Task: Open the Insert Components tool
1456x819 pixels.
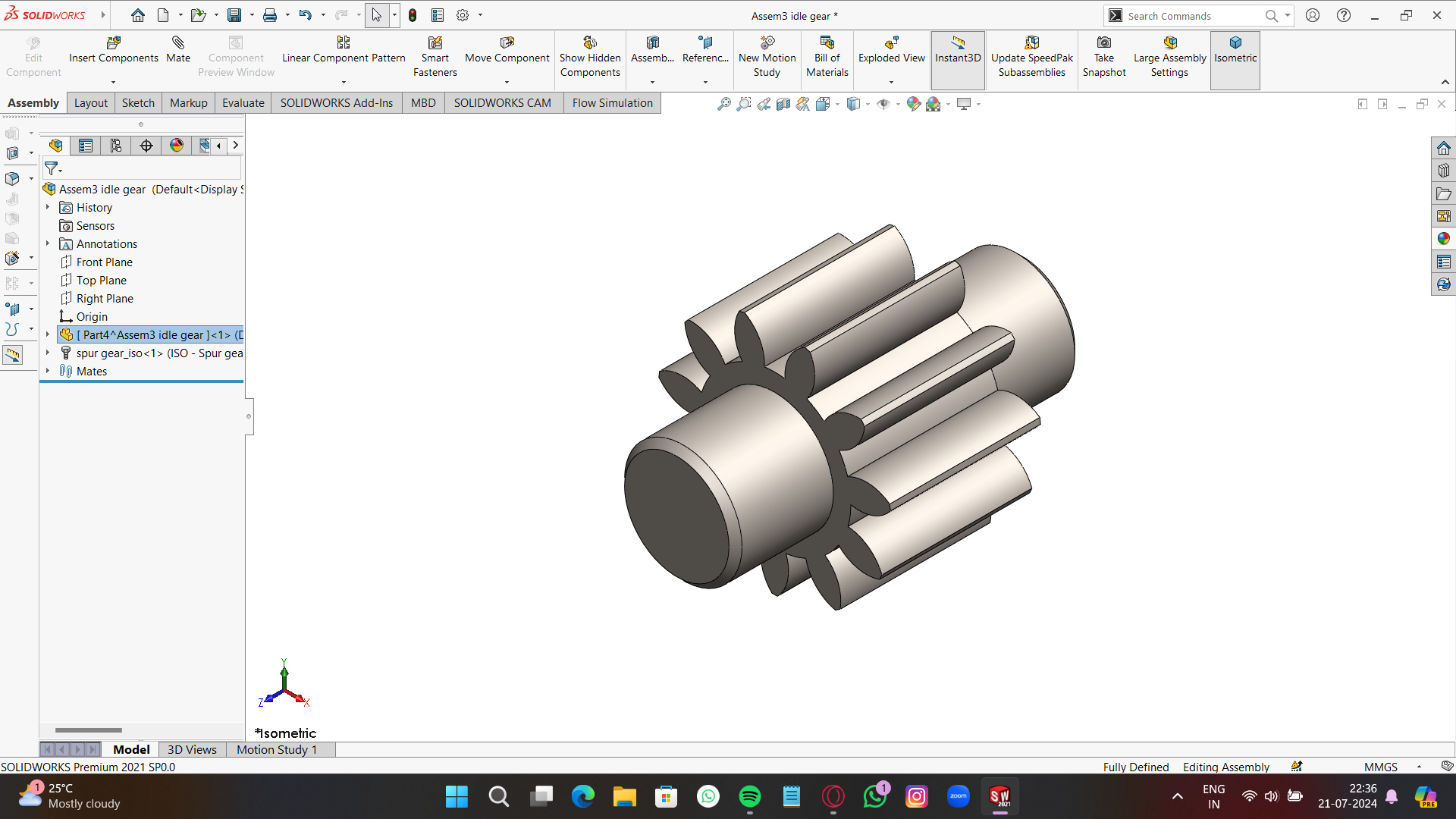Action: pos(114,50)
